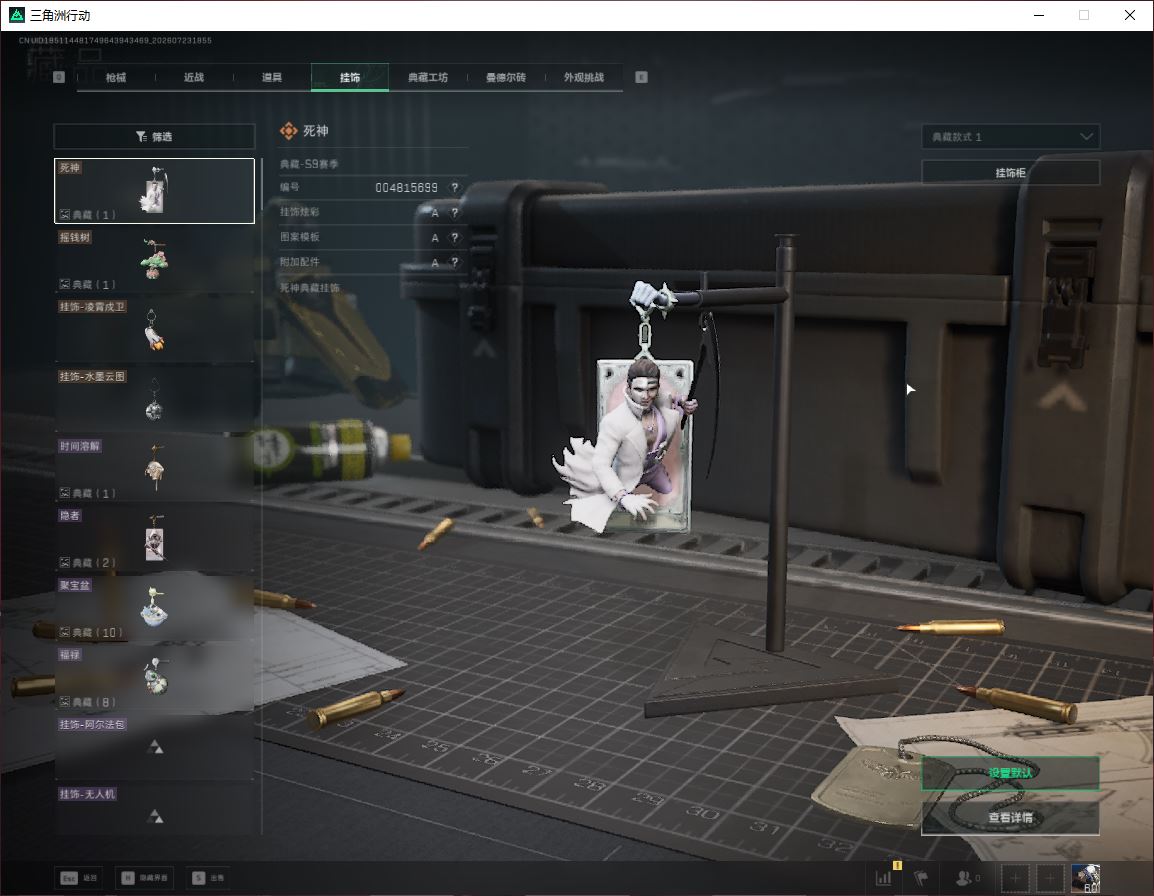Screen dimensions: 1154x896
Task: Pick the 福禄 charm item
Action: click(x=155, y=678)
